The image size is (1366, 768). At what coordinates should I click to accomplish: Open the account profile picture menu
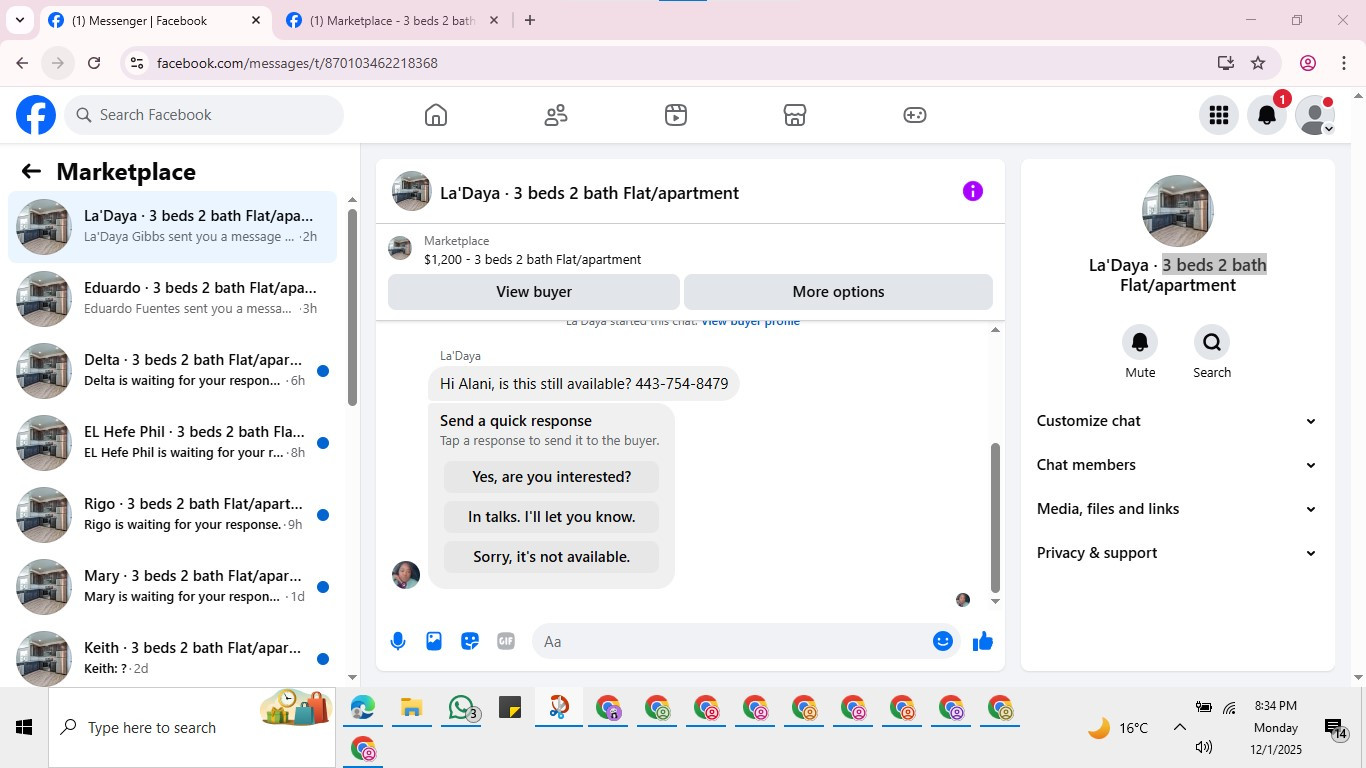tap(1314, 115)
